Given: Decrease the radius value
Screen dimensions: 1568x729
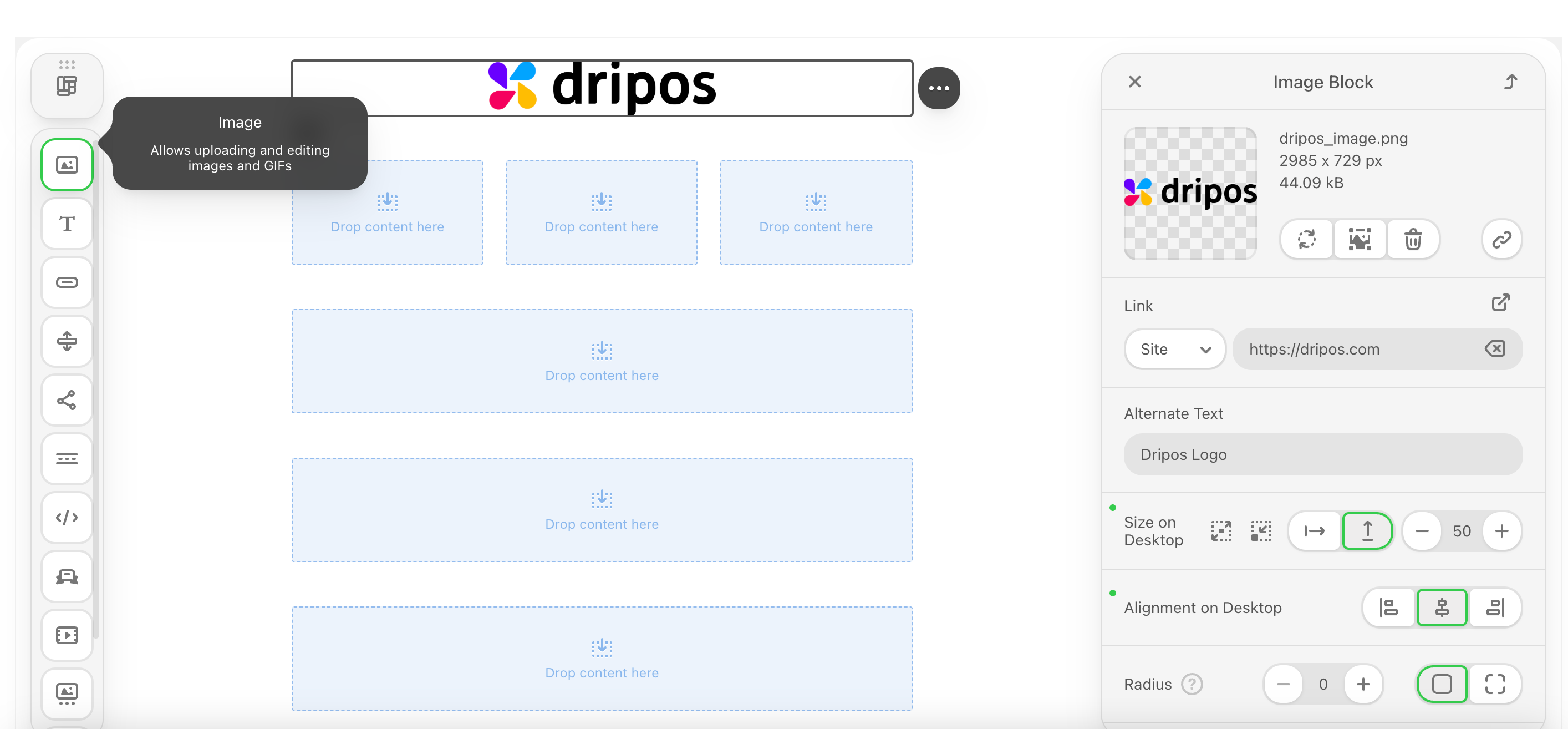Looking at the screenshot, I should pyautogui.click(x=1283, y=684).
